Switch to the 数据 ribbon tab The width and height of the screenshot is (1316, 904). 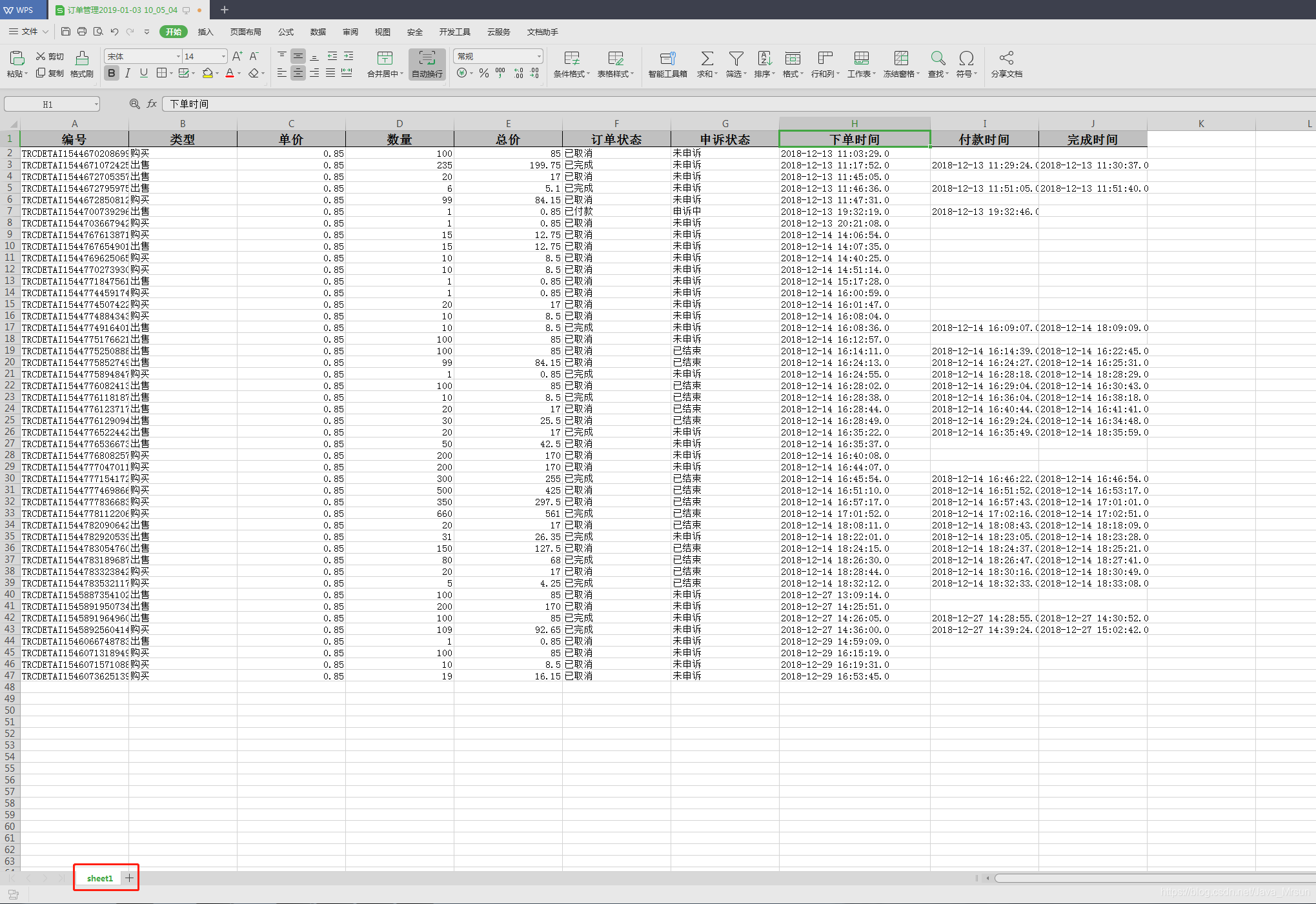pyautogui.click(x=318, y=32)
